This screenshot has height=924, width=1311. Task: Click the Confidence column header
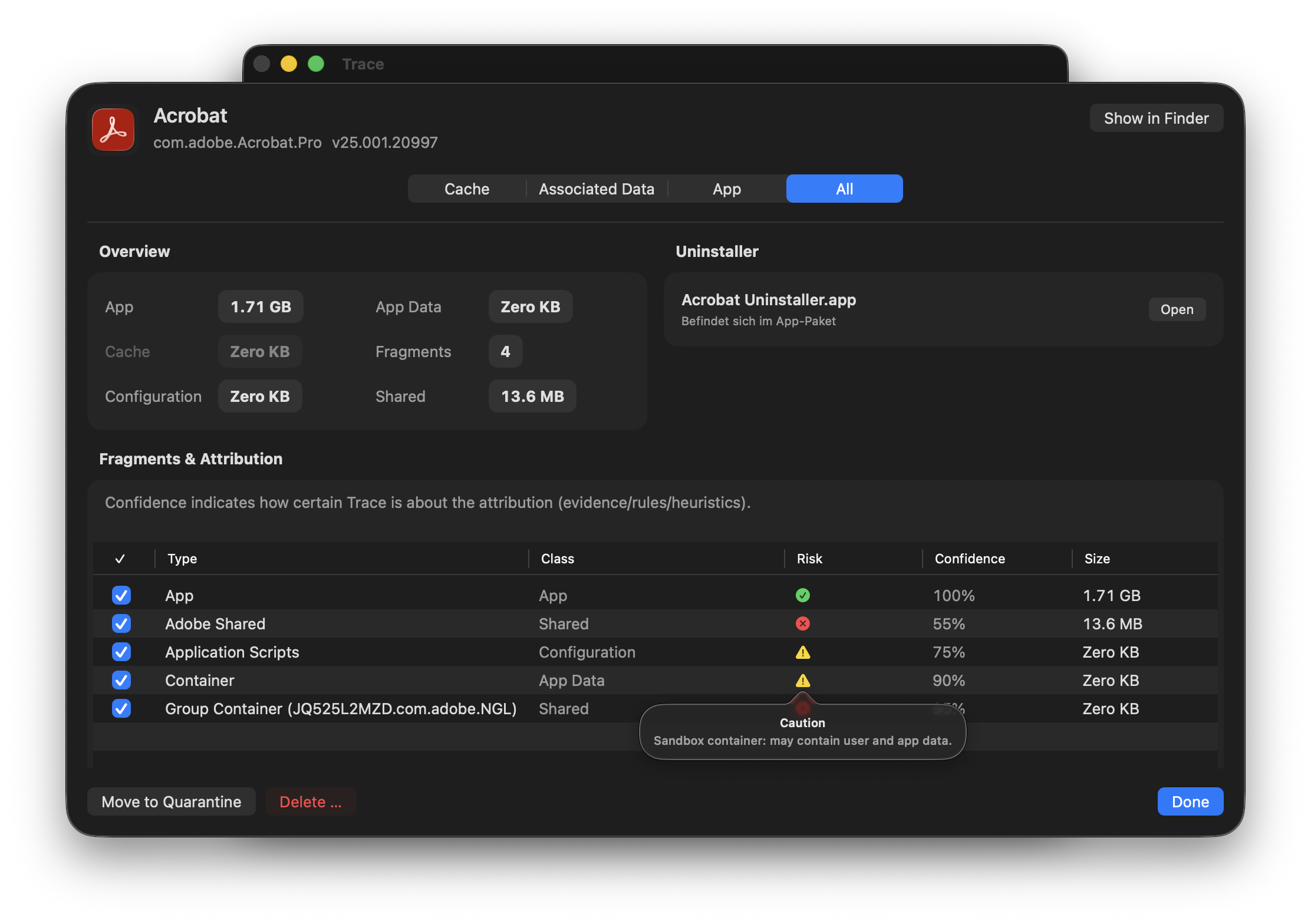coord(969,558)
